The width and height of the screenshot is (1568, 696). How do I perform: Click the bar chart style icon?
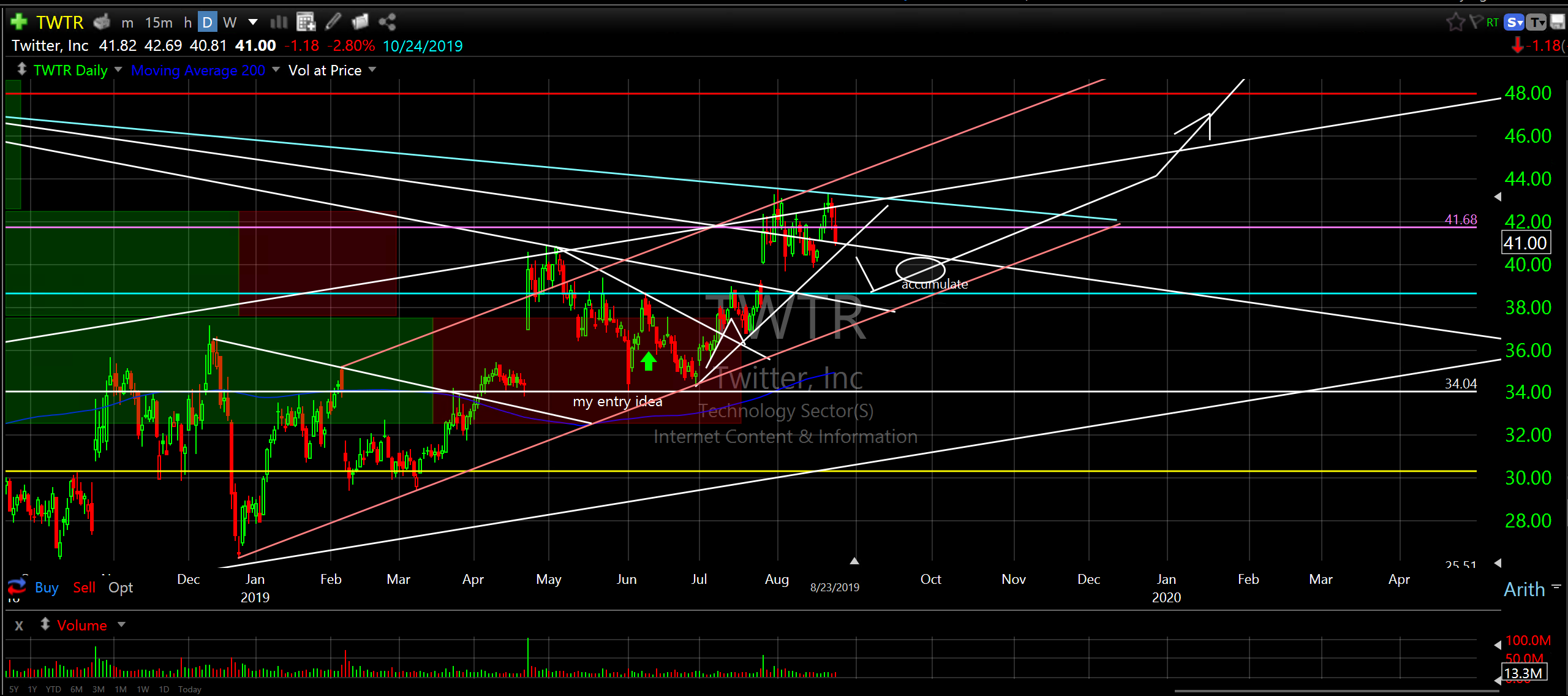tap(279, 22)
